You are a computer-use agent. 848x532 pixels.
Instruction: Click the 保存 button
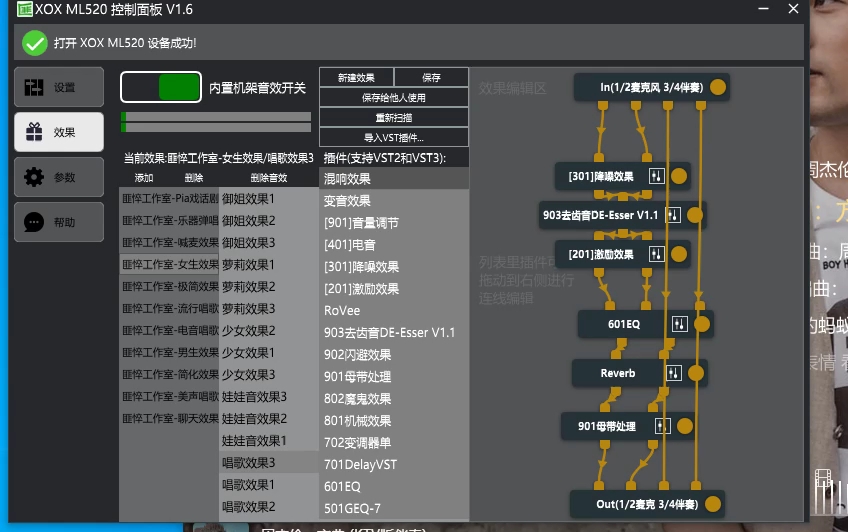coord(431,77)
